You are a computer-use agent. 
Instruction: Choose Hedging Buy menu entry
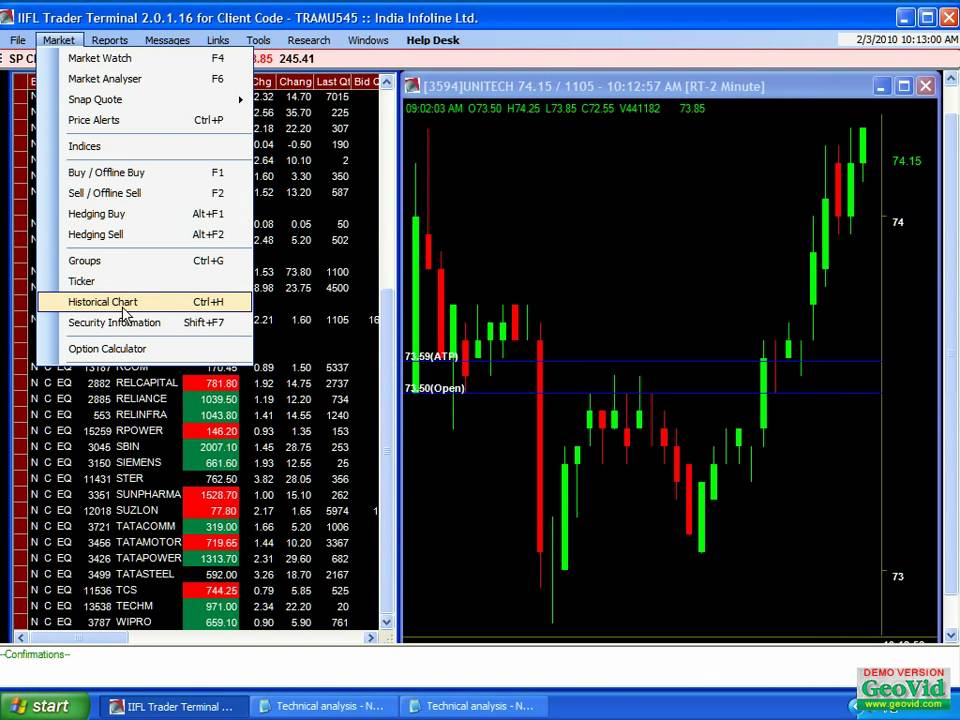(x=145, y=214)
